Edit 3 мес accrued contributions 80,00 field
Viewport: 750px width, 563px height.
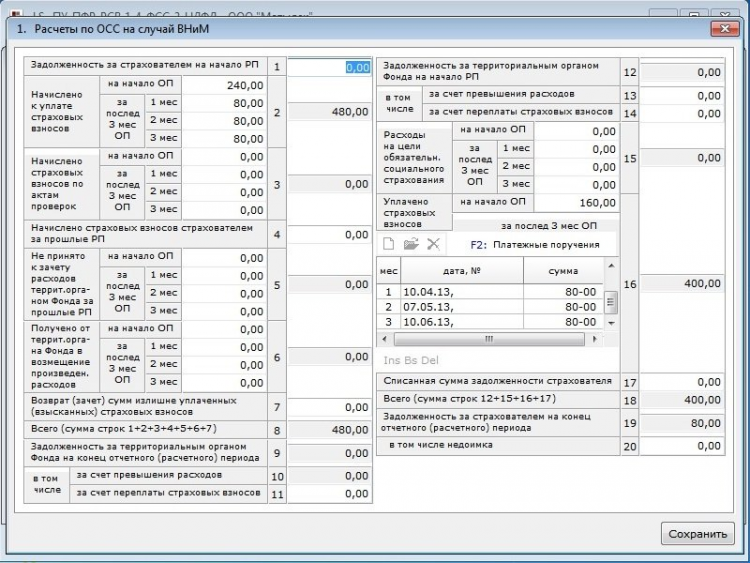tap(224, 138)
